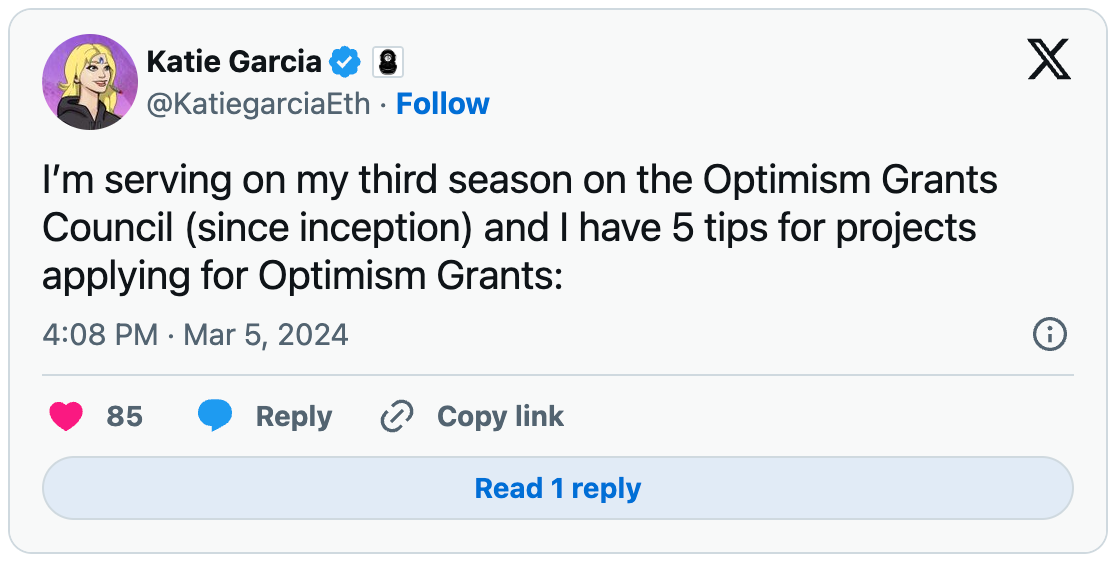Open Katie Garcia's profile avatar
Screen dimensions: 1116x564
click(90, 82)
